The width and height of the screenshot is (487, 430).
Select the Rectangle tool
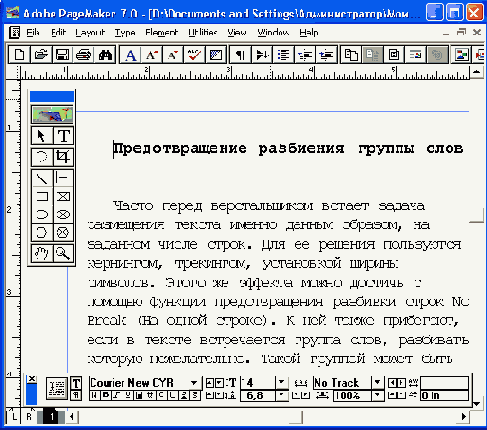pos(41,196)
